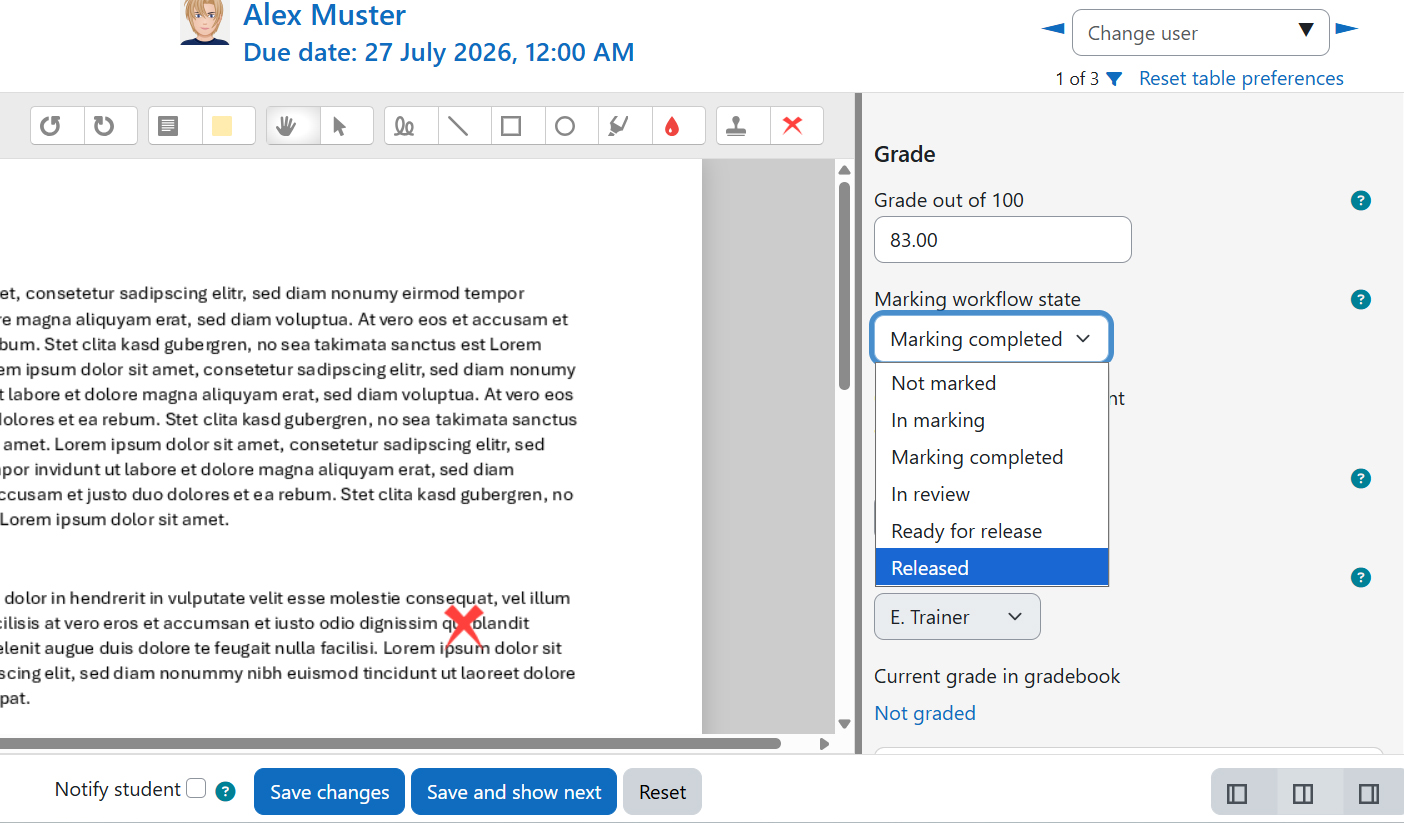Click the document horizontal scrollbar thumb
The image size is (1404, 823).
click(x=390, y=743)
